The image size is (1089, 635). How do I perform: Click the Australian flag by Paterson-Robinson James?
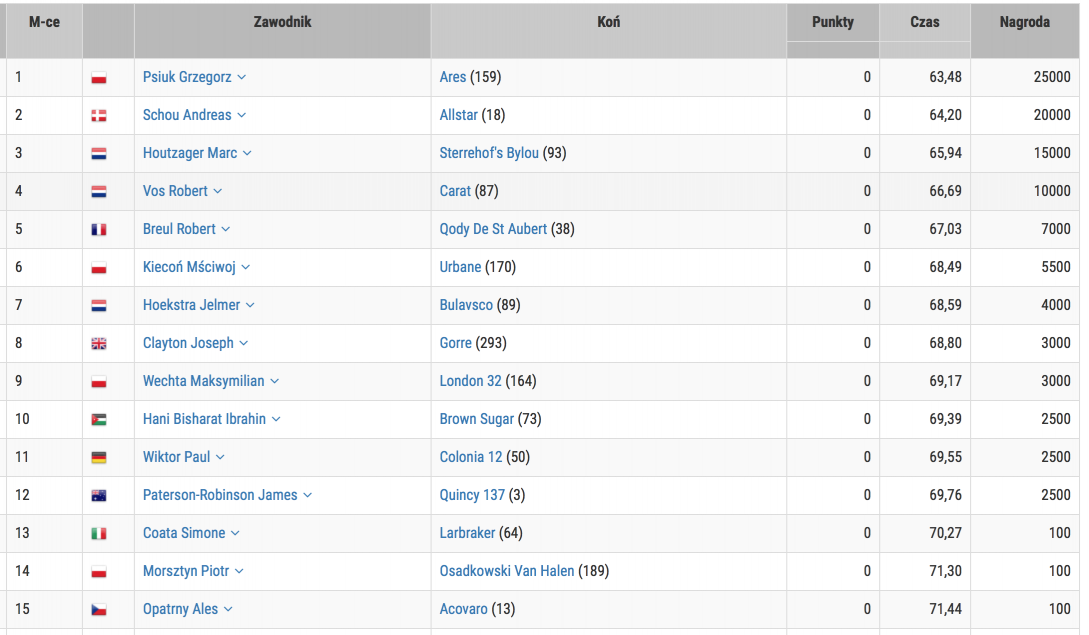tap(99, 496)
